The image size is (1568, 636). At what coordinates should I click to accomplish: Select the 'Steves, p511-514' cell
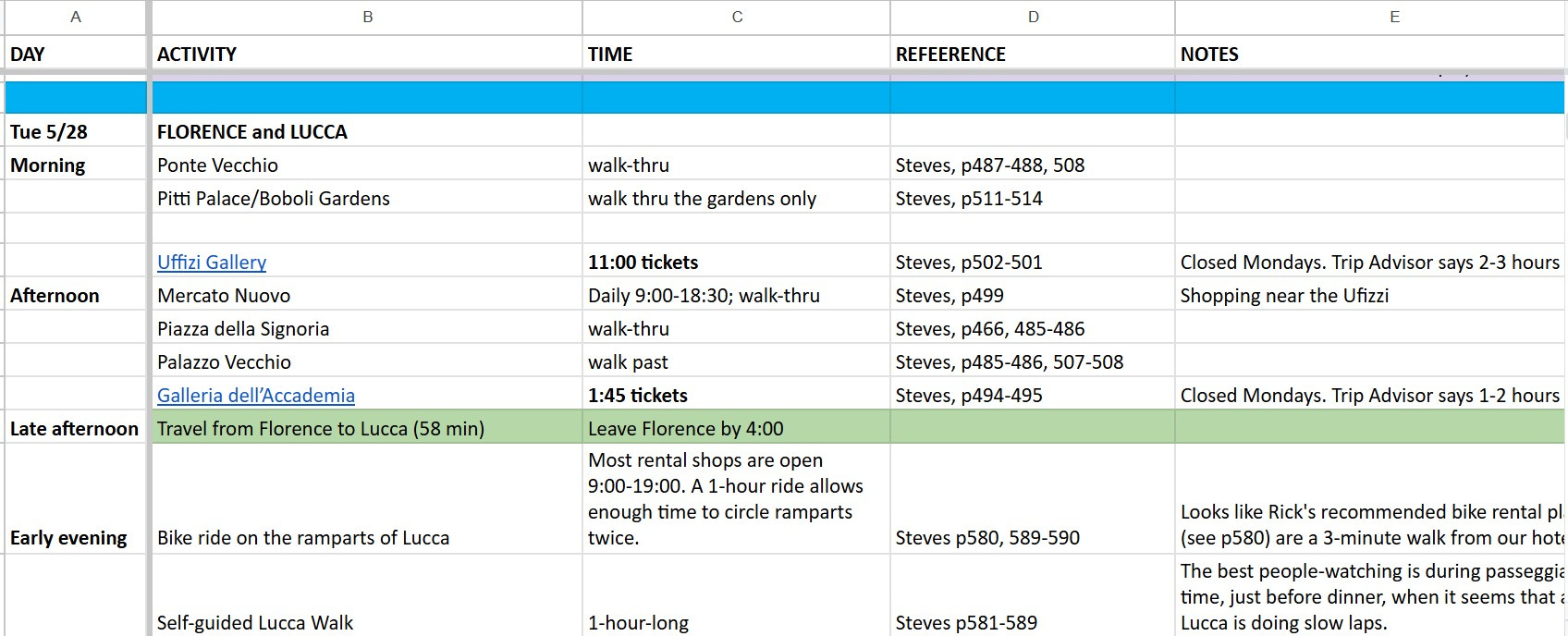pos(1033,198)
